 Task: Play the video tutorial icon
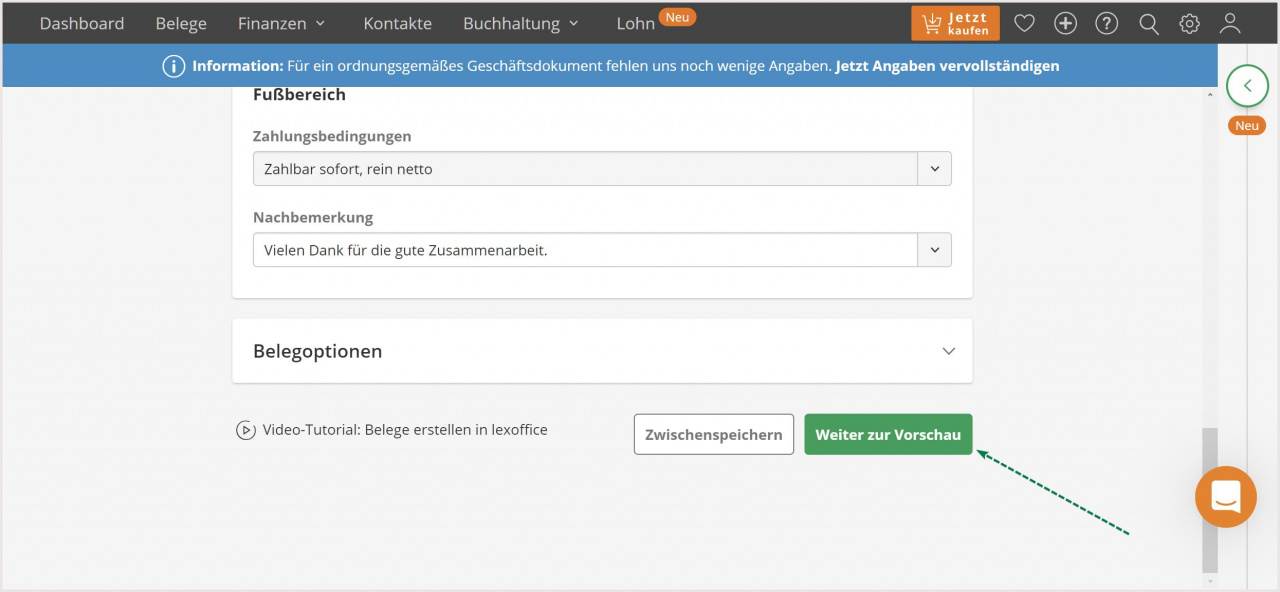point(246,430)
